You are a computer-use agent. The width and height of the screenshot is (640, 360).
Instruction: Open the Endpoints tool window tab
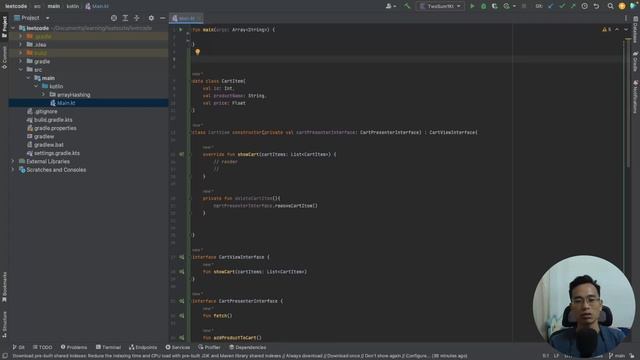coord(143,347)
